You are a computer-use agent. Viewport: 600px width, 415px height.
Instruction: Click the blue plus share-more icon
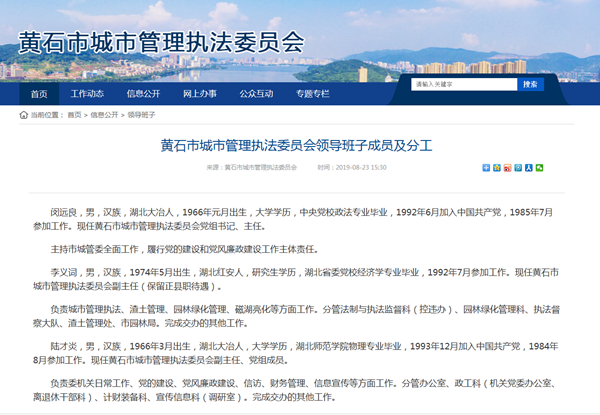(x=486, y=168)
